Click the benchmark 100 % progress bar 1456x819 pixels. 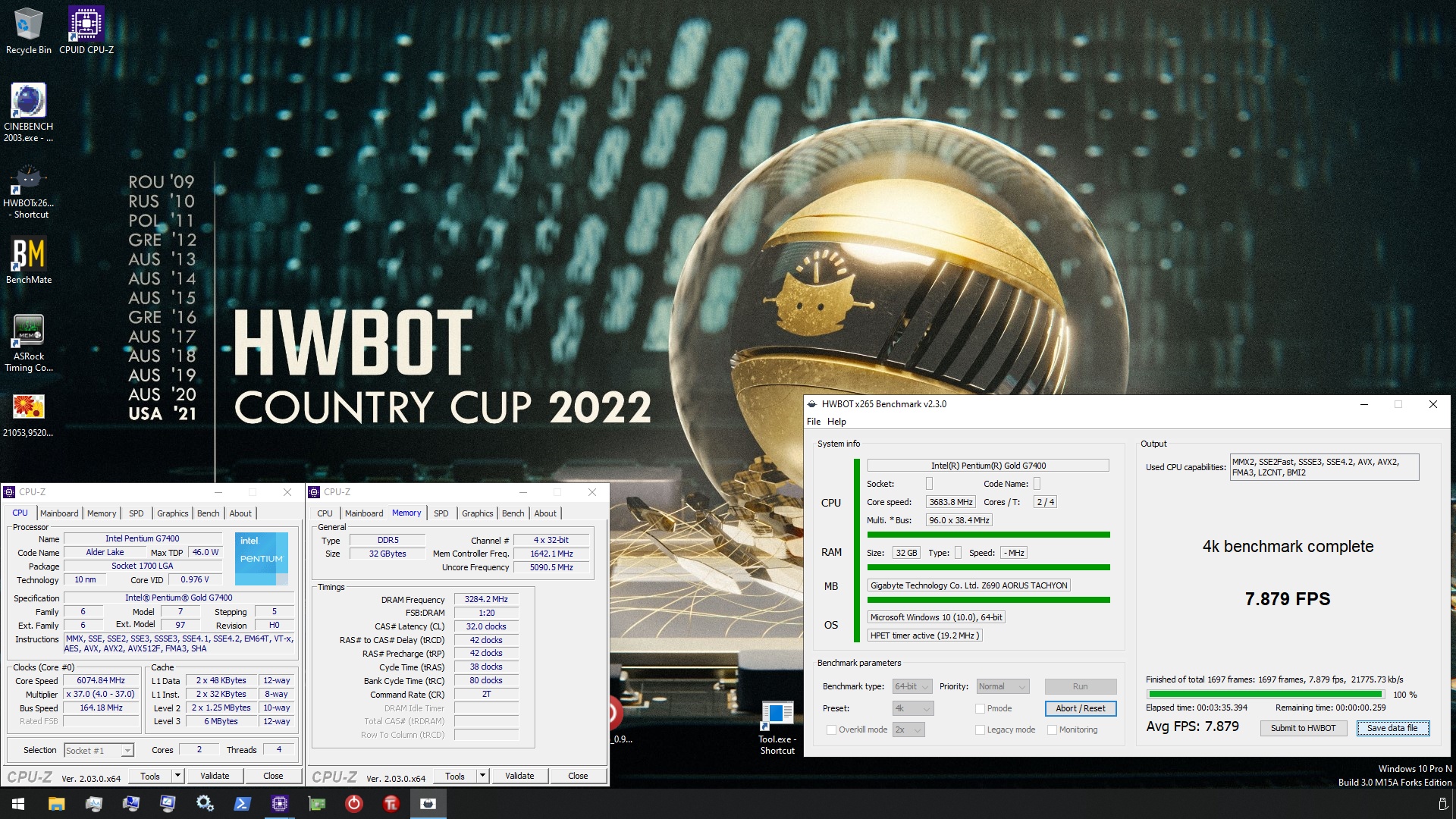point(1265,694)
